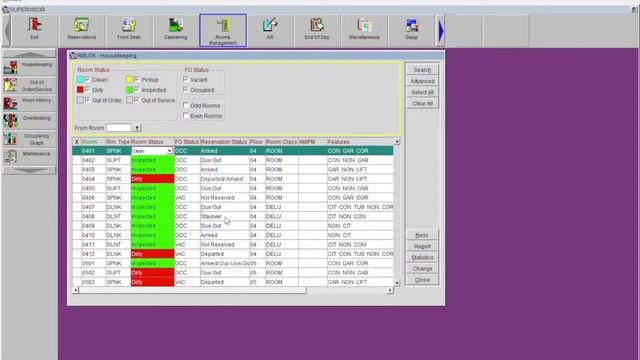Select room 0501 in the table
Viewport: 640px width, 360px height.
(233, 263)
